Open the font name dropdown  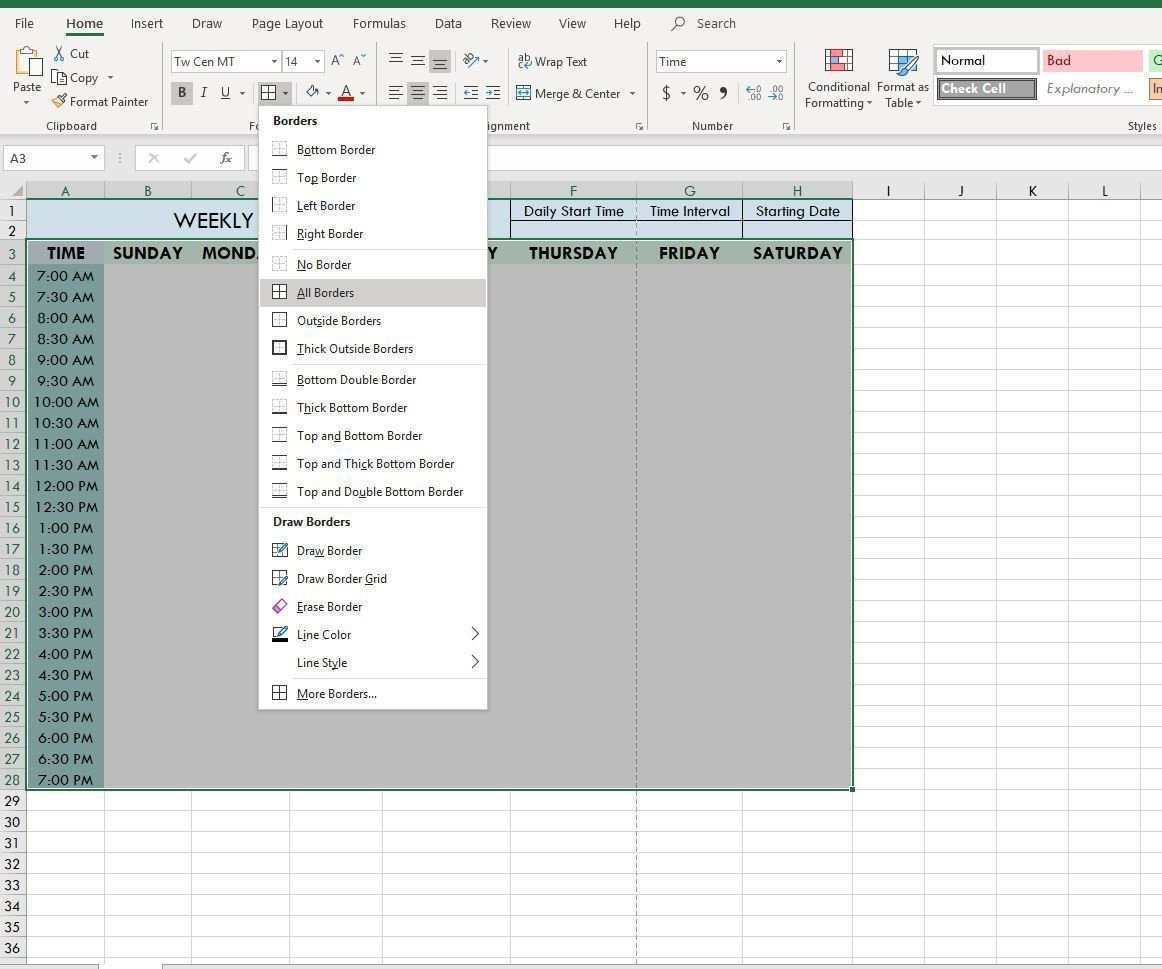tap(274, 62)
